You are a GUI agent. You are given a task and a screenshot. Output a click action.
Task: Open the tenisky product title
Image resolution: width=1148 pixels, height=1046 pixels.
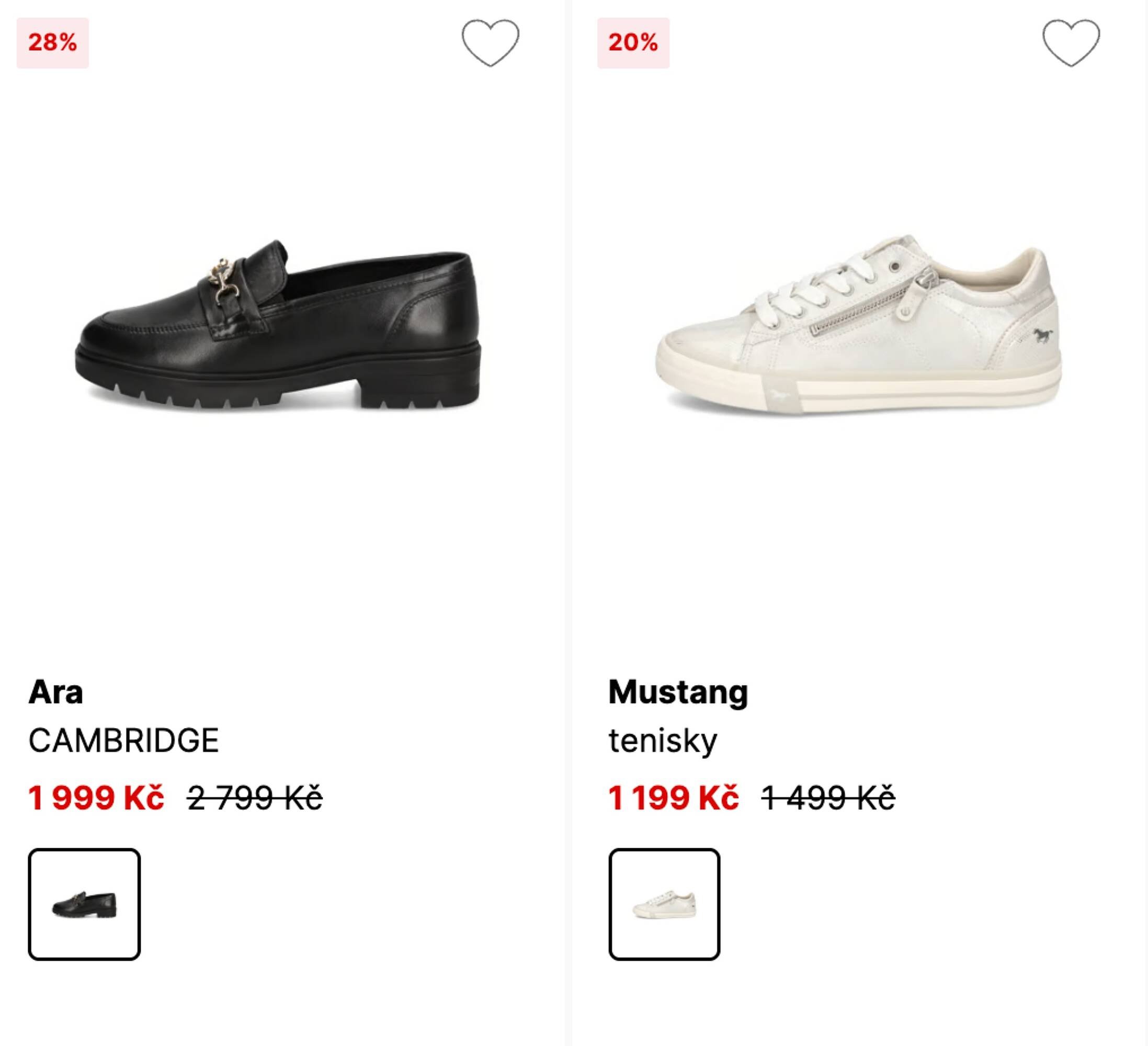tap(663, 740)
